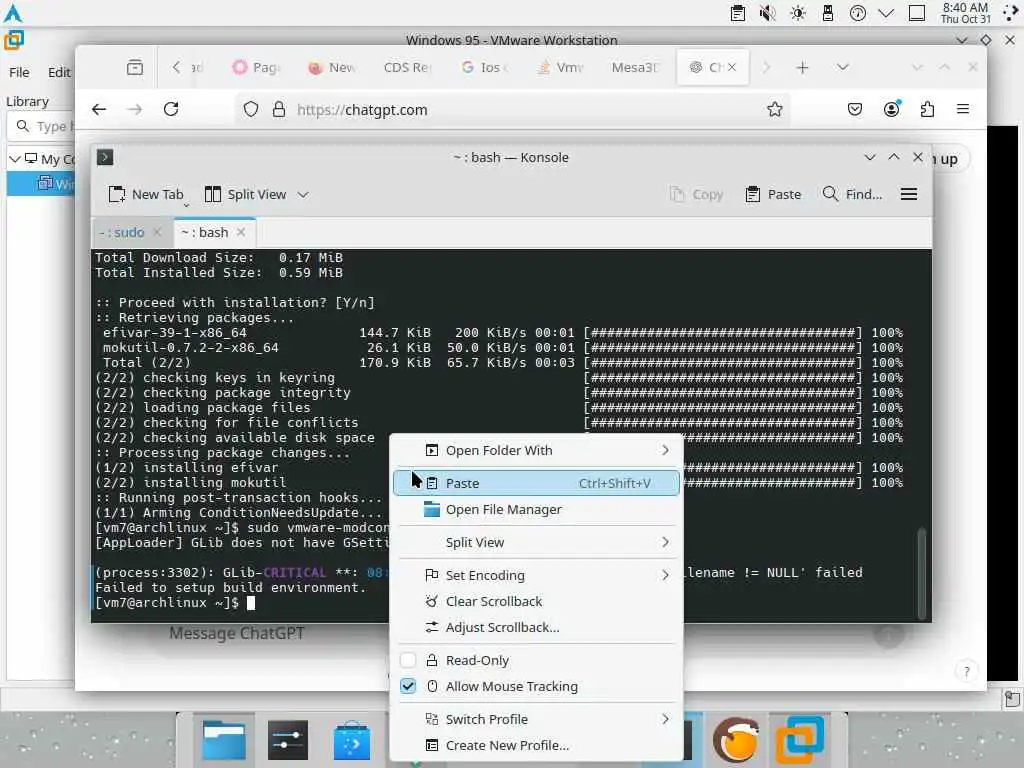The image size is (1024, 768).
Task: Open the VMware File menu
Action: [19, 72]
